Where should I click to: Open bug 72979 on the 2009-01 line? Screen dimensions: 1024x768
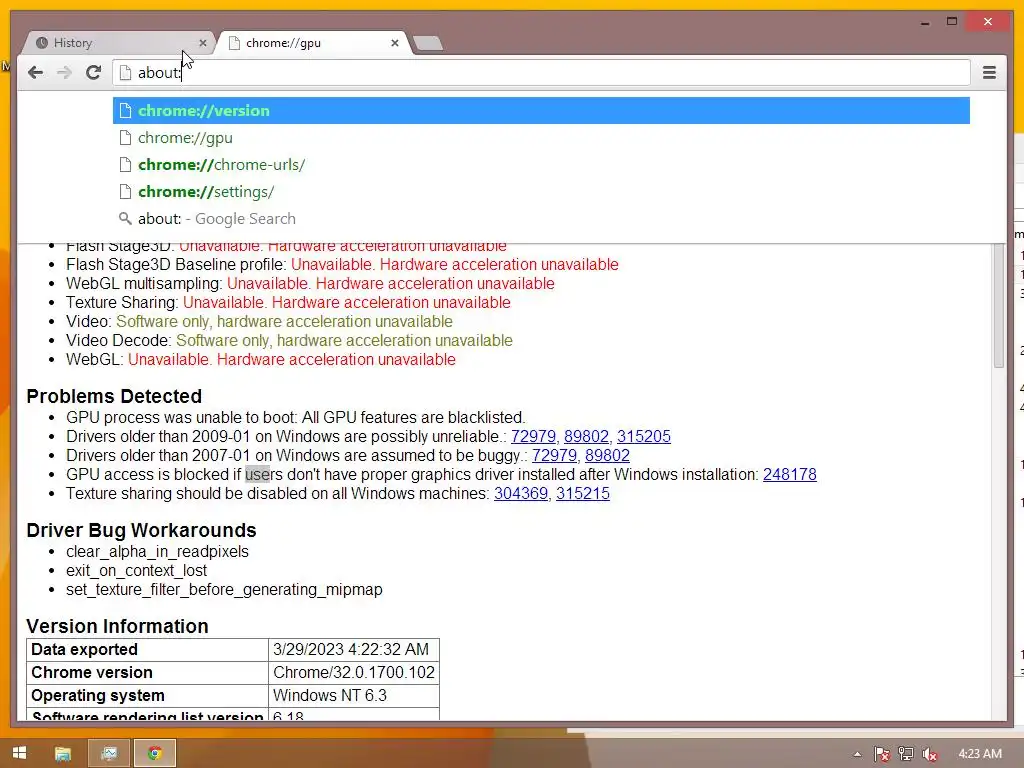coord(533,436)
